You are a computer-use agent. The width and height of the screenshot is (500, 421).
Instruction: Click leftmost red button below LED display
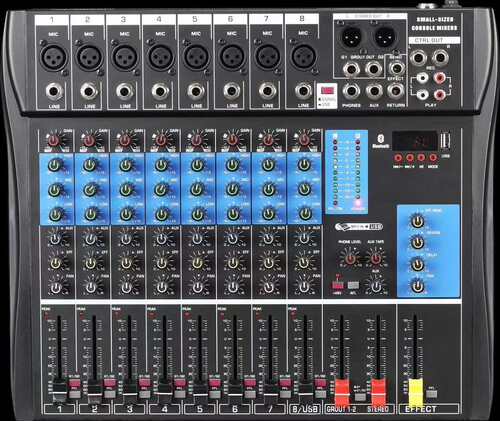pyautogui.click(x=398, y=158)
